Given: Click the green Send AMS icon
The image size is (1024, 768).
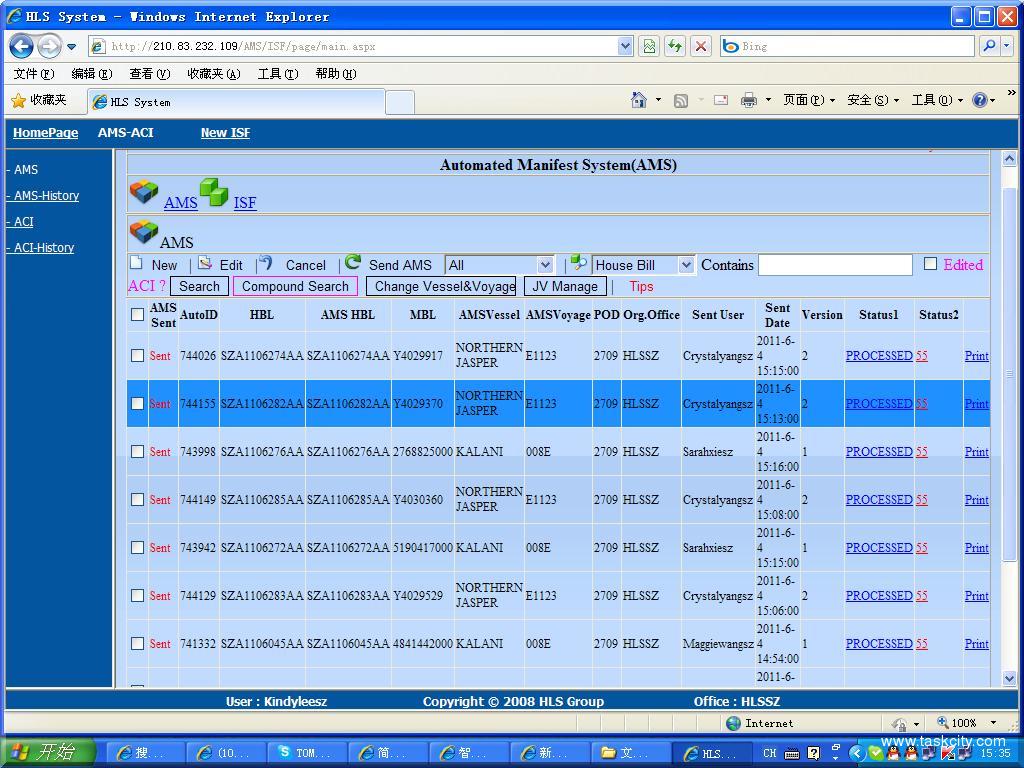Looking at the screenshot, I should (353, 262).
